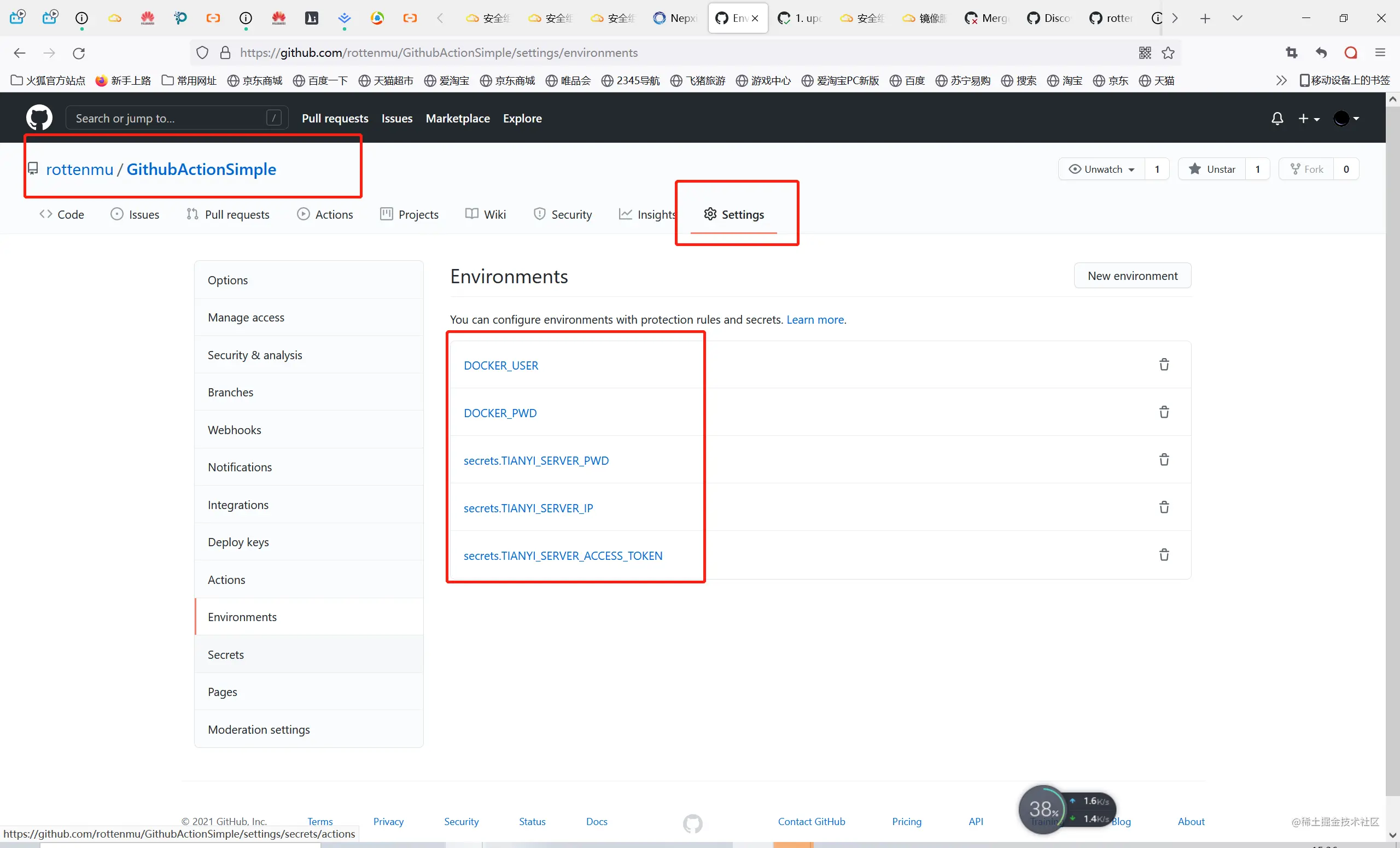Bookmark this page with the star icon
This screenshot has width=1400, height=848.
point(1168,53)
